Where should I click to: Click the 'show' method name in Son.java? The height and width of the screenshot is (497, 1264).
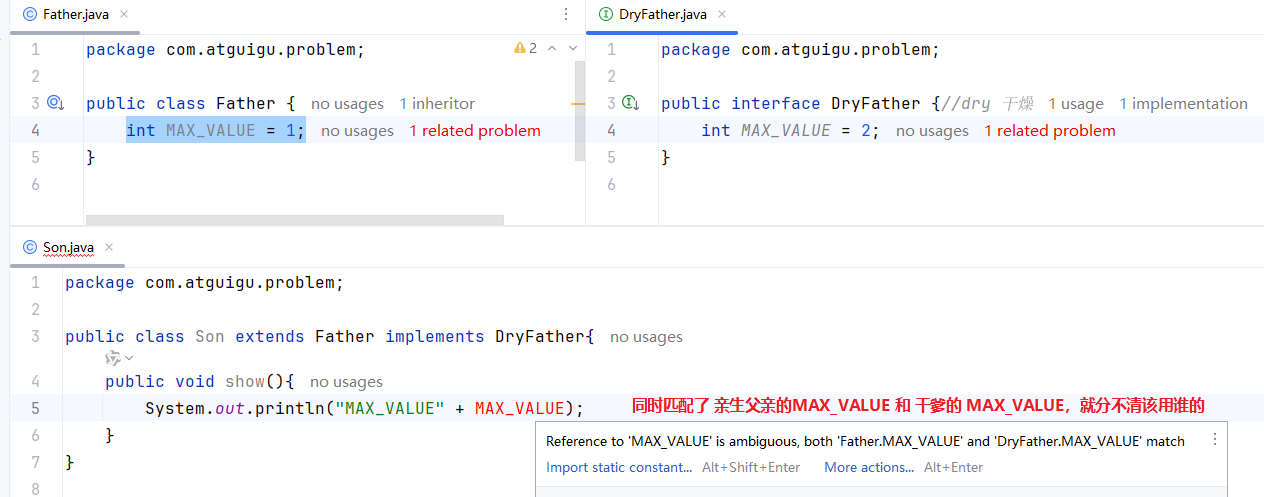[x=245, y=381]
